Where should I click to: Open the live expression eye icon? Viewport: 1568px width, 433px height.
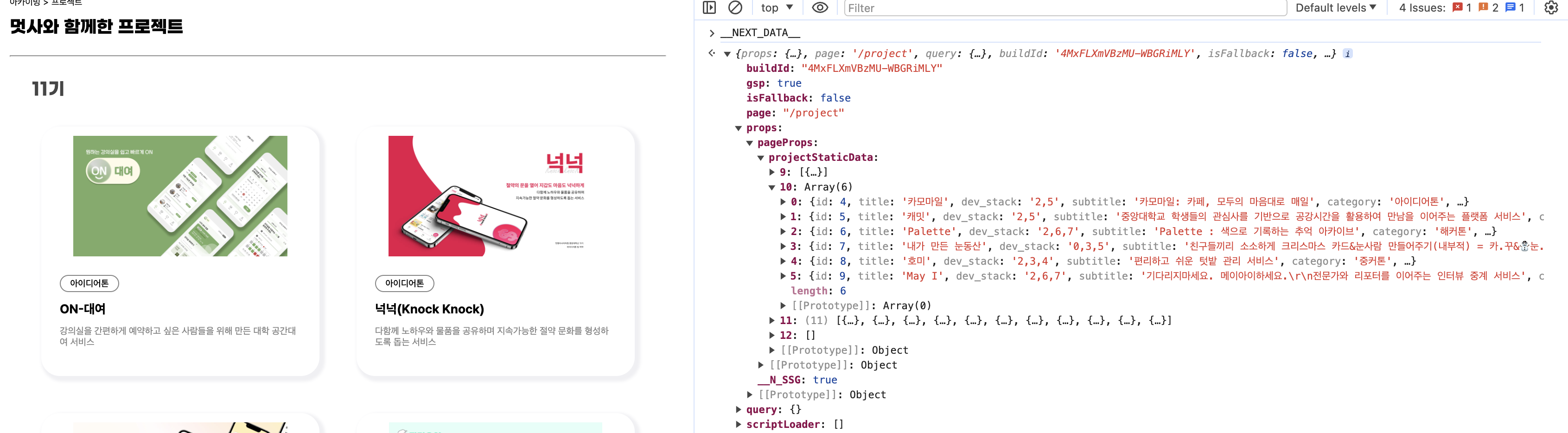(x=820, y=8)
